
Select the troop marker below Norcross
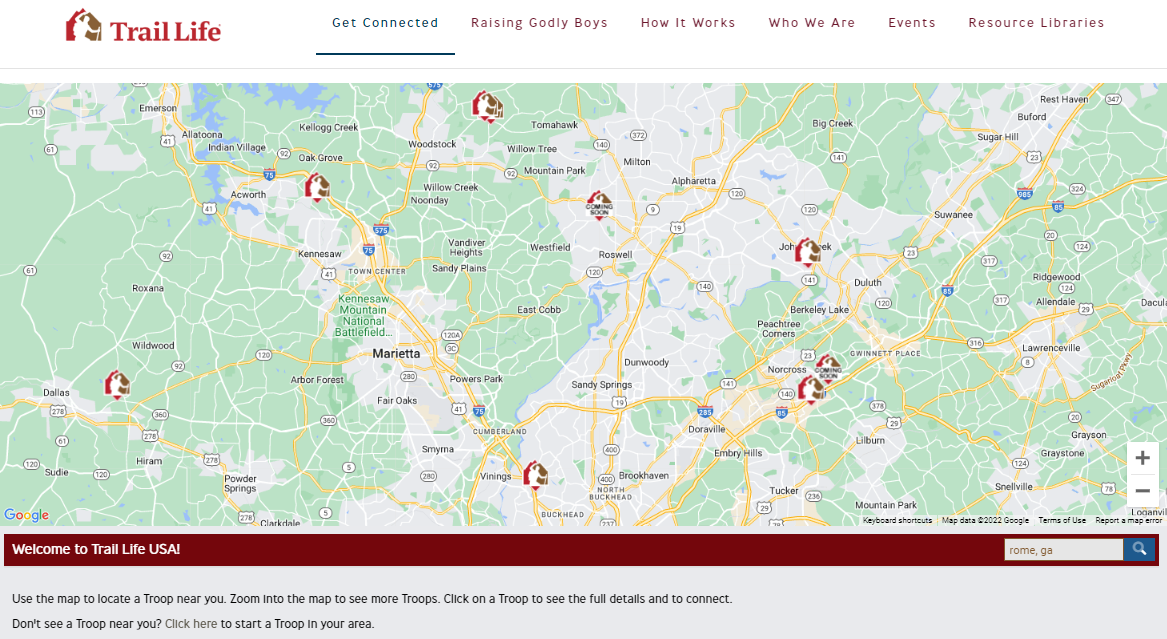pyautogui.click(x=810, y=389)
